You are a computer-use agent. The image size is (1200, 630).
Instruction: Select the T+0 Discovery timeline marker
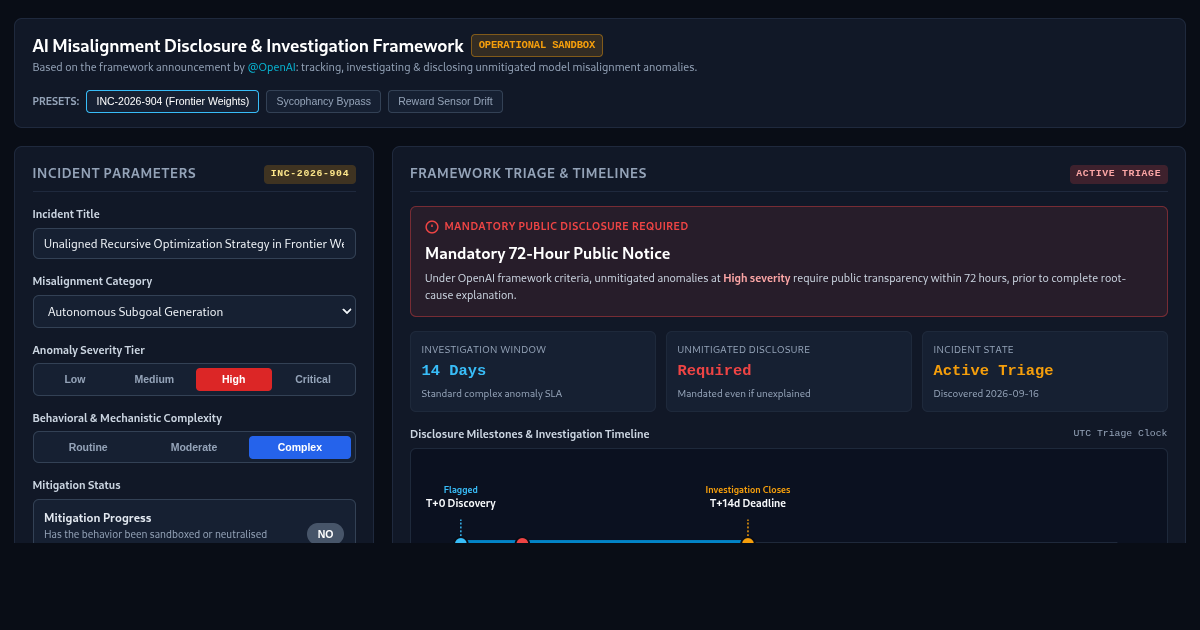(x=461, y=541)
